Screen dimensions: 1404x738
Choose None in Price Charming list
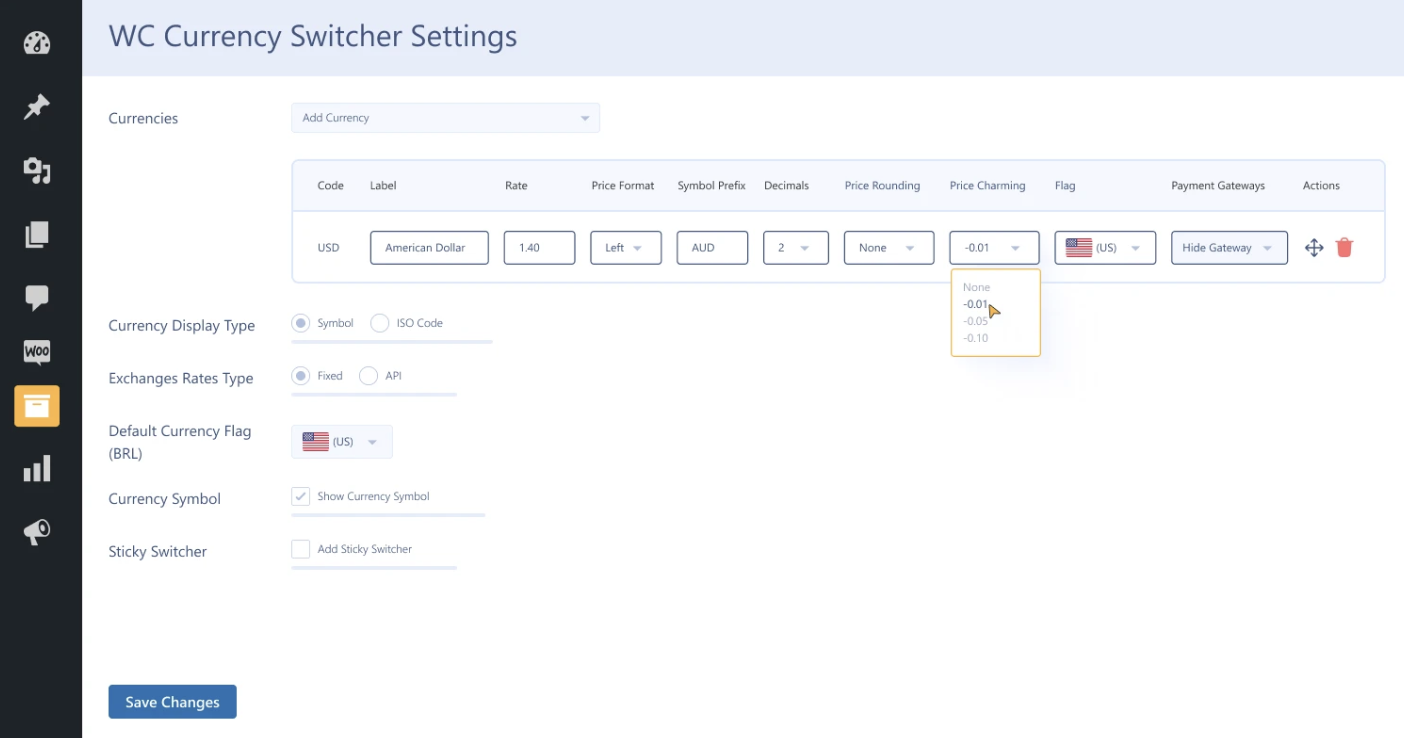(977, 287)
